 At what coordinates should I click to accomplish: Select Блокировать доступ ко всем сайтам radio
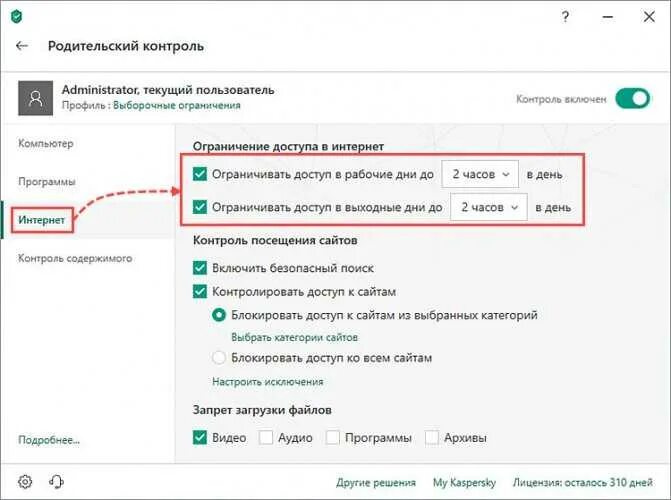(219, 357)
